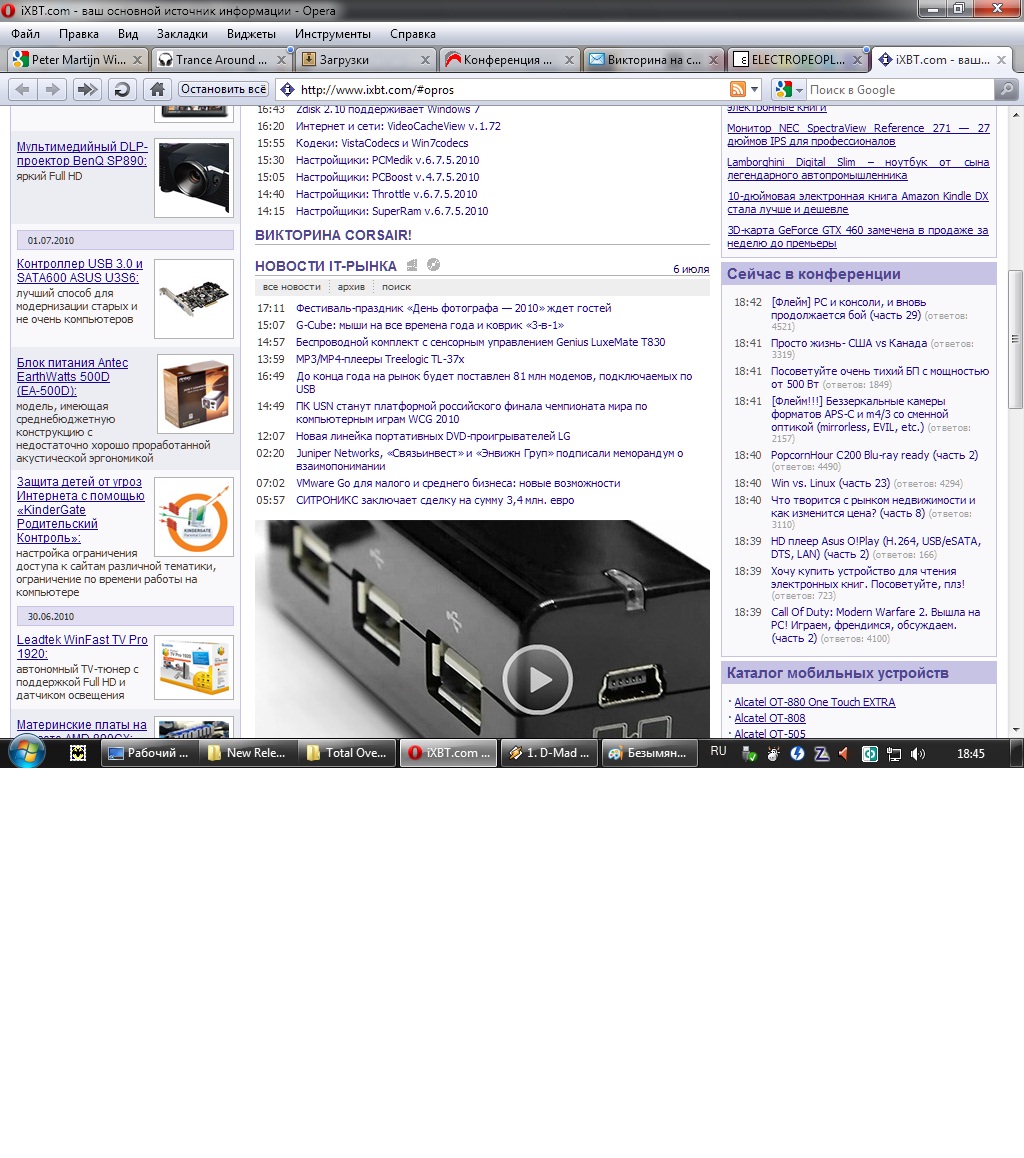Click the quick-launch icon next to Start
The image size is (1024, 1158).
tap(78, 753)
